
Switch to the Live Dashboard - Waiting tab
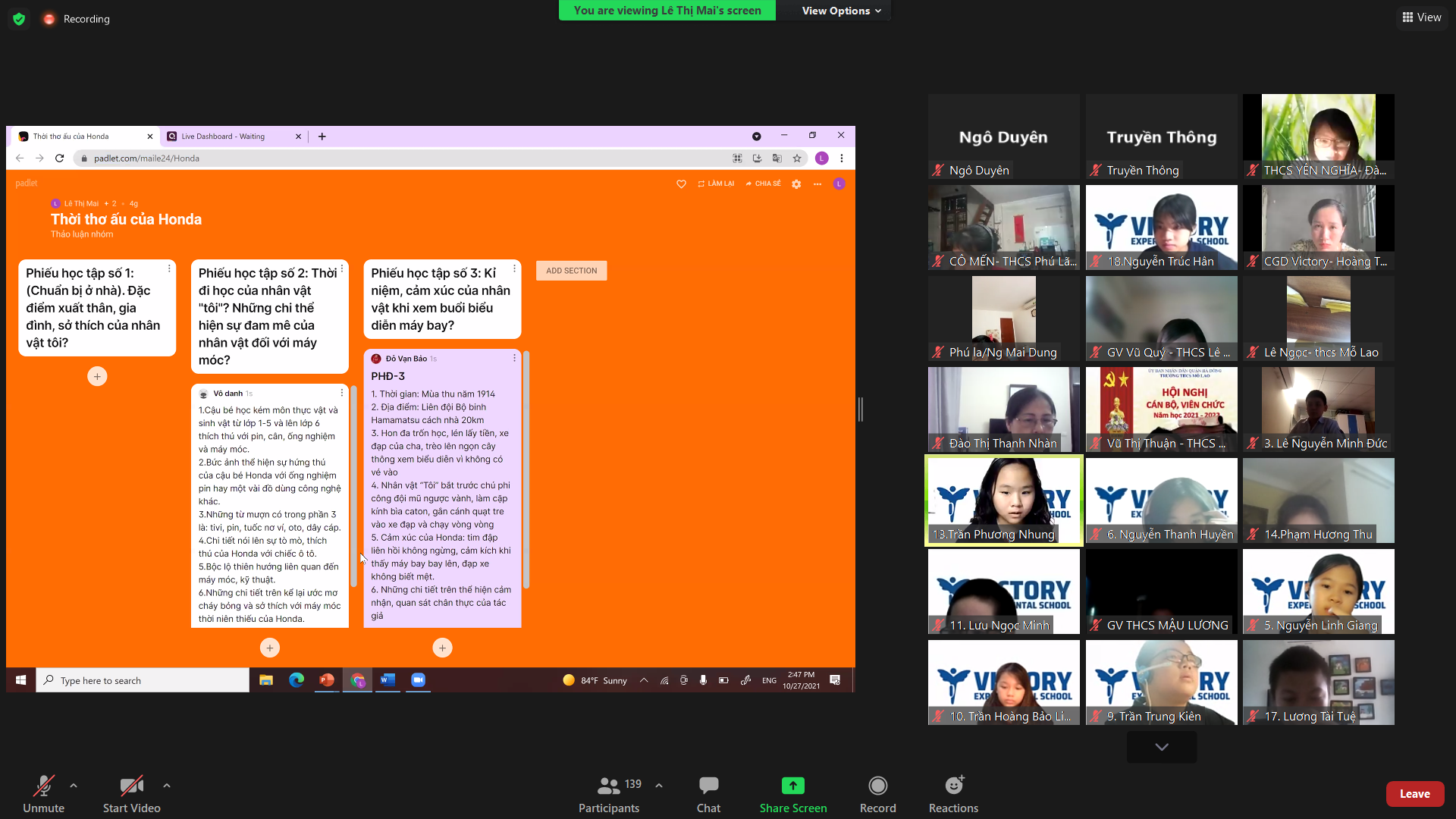pyautogui.click(x=224, y=136)
